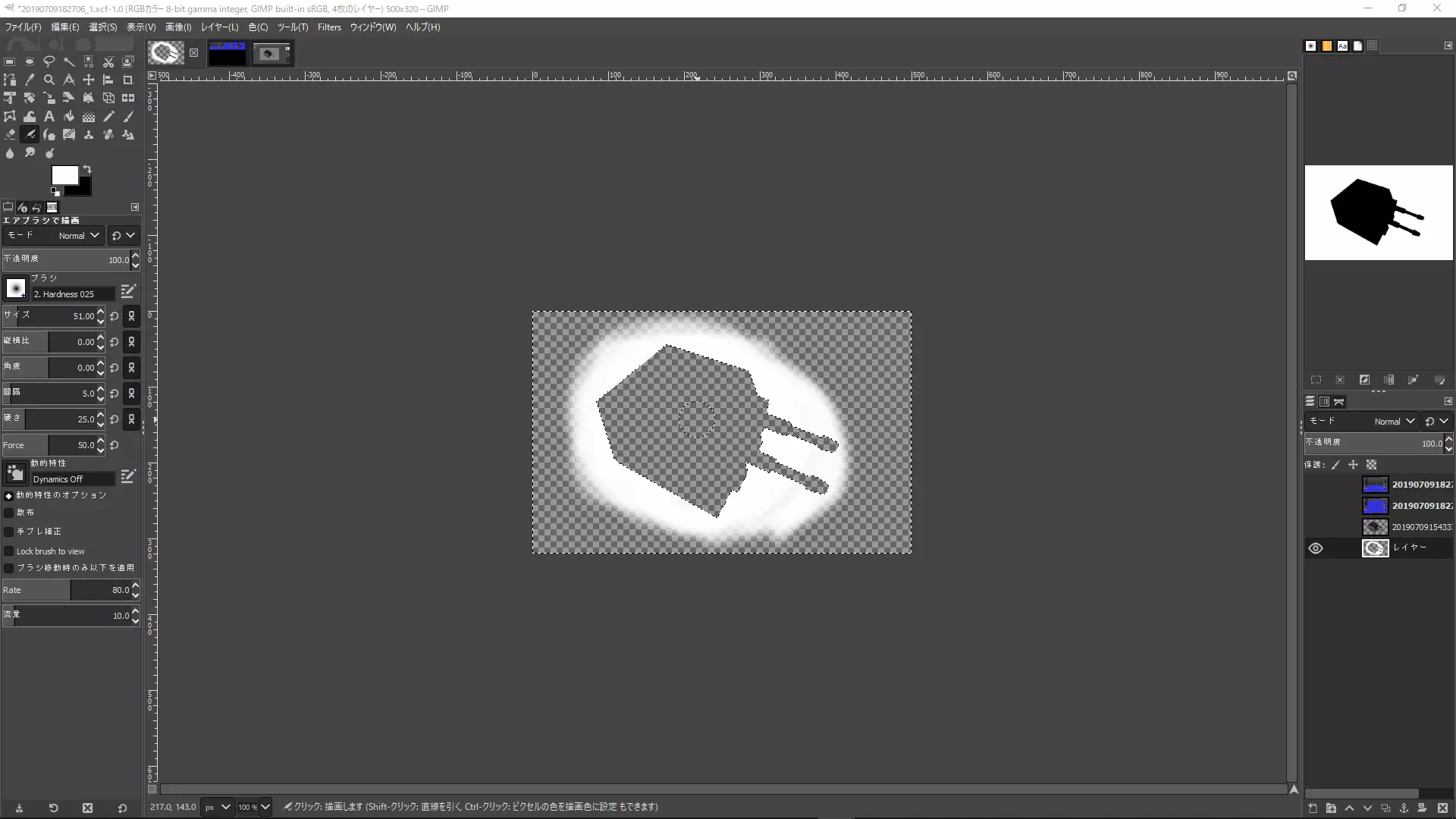Open the レイヤー(L) menu

coord(219,27)
